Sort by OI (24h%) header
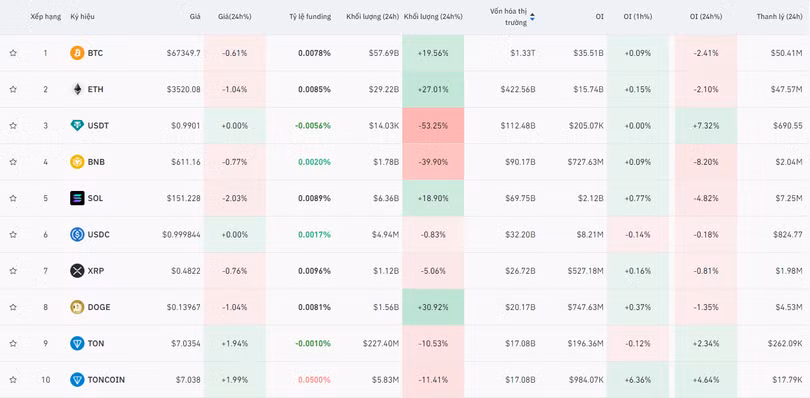Image resolution: width=810 pixels, height=398 pixels. coord(706,17)
